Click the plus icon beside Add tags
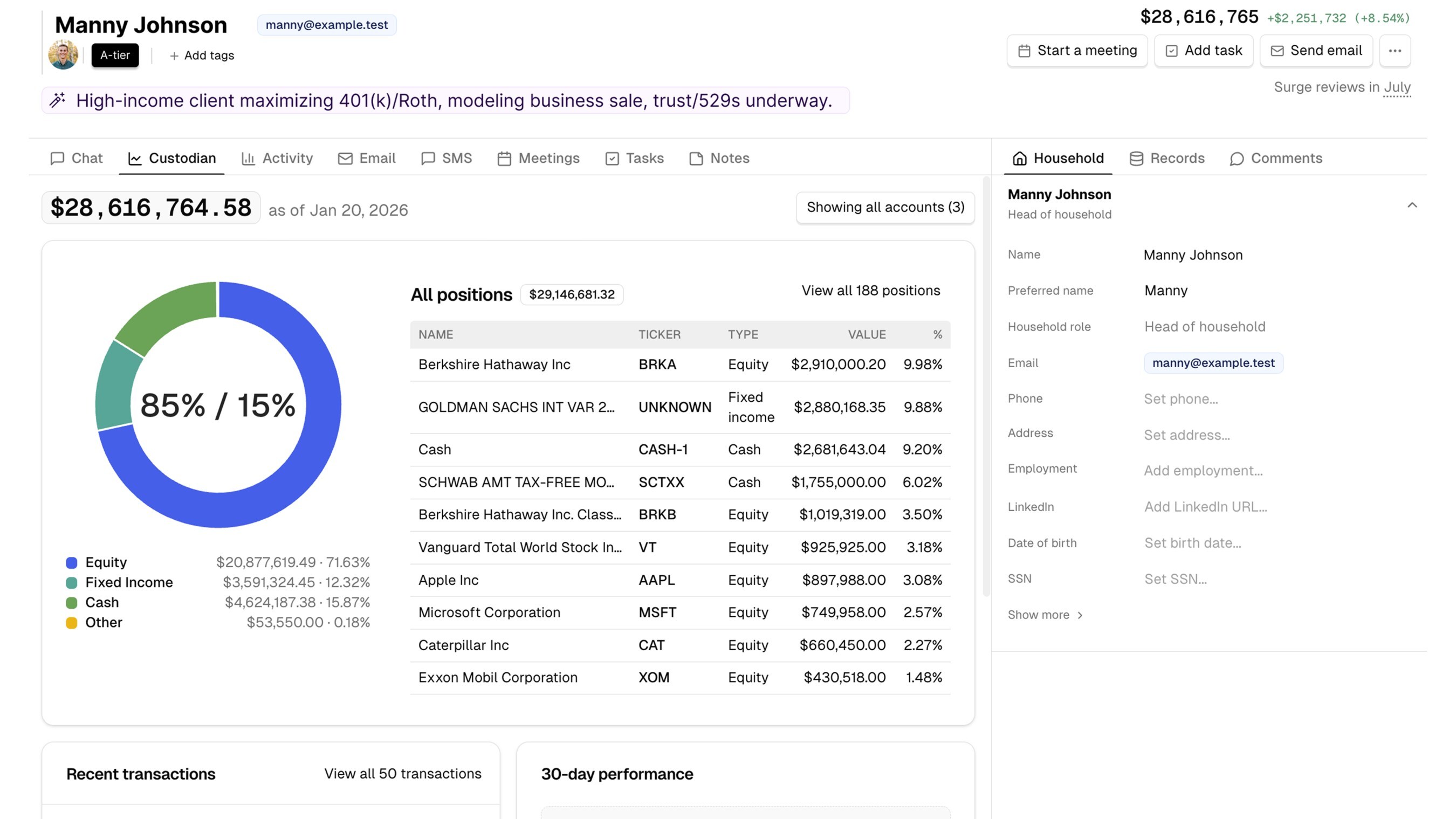The image size is (1456, 819). (x=174, y=56)
